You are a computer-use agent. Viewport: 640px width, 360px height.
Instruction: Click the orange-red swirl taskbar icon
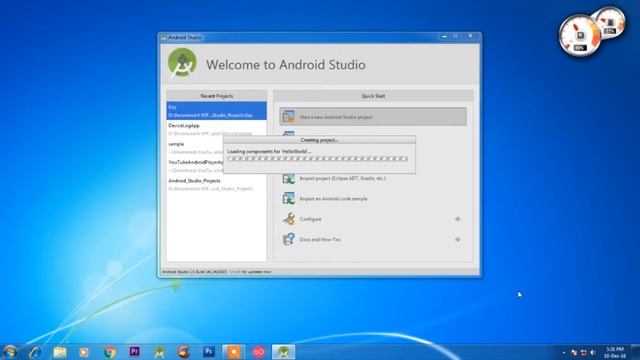pos(184,352)
